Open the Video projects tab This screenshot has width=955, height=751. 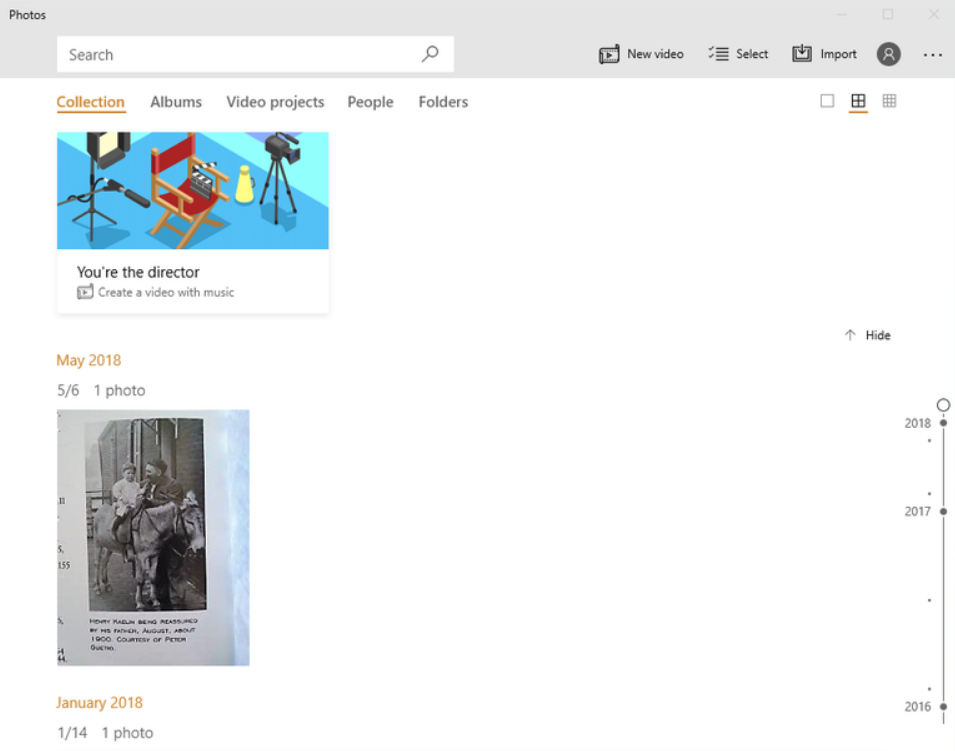(x=275, y=102)
